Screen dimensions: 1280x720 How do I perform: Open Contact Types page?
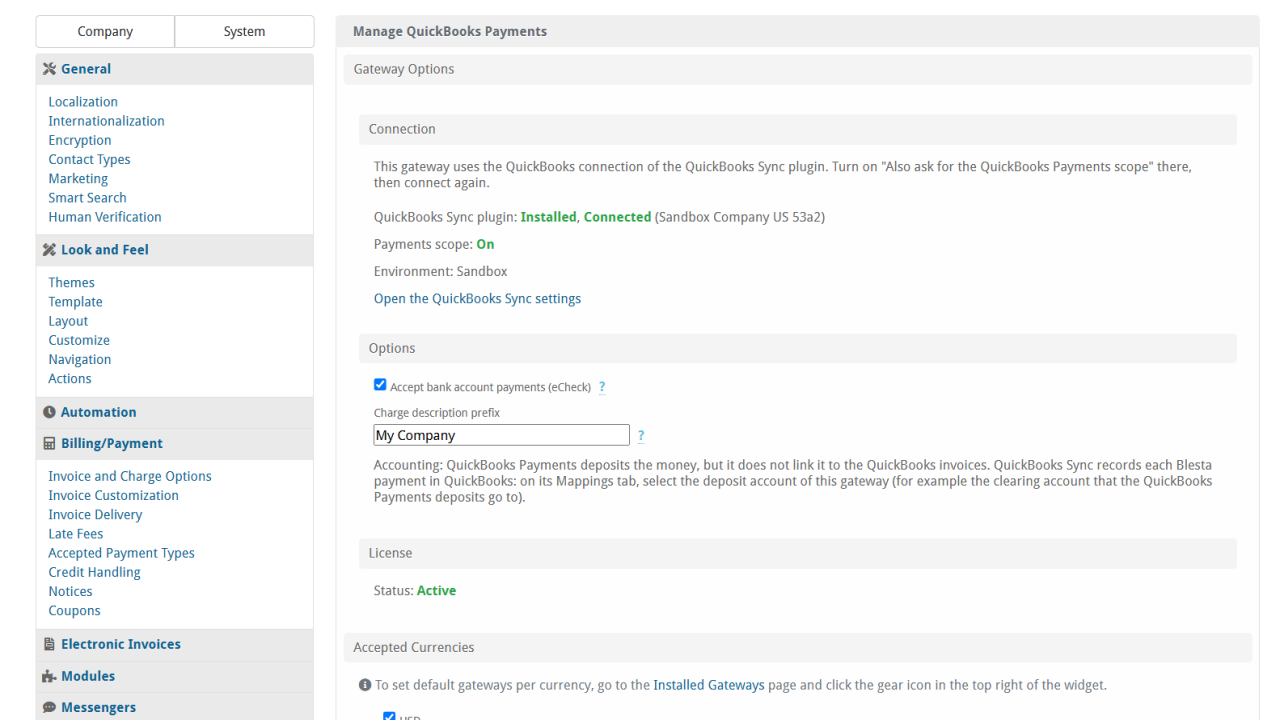click(89, 159)
